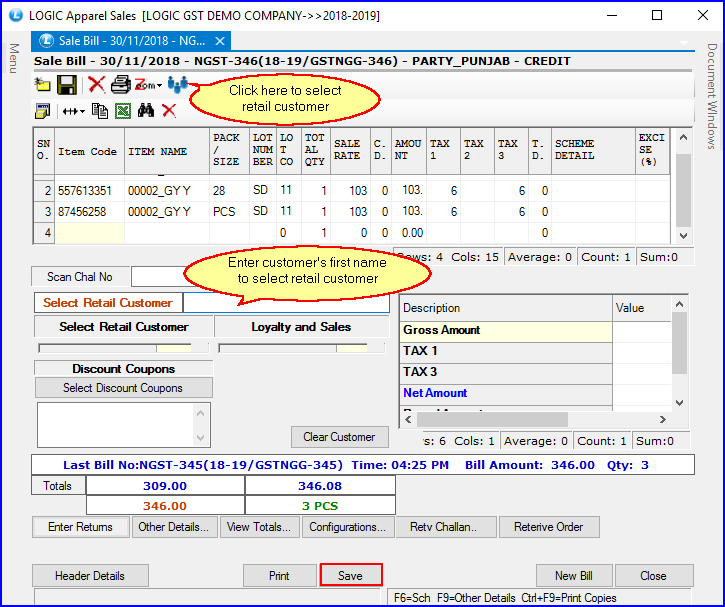Click the Other Details... button
The image size is (725, 607).
(x=174, y=527)
